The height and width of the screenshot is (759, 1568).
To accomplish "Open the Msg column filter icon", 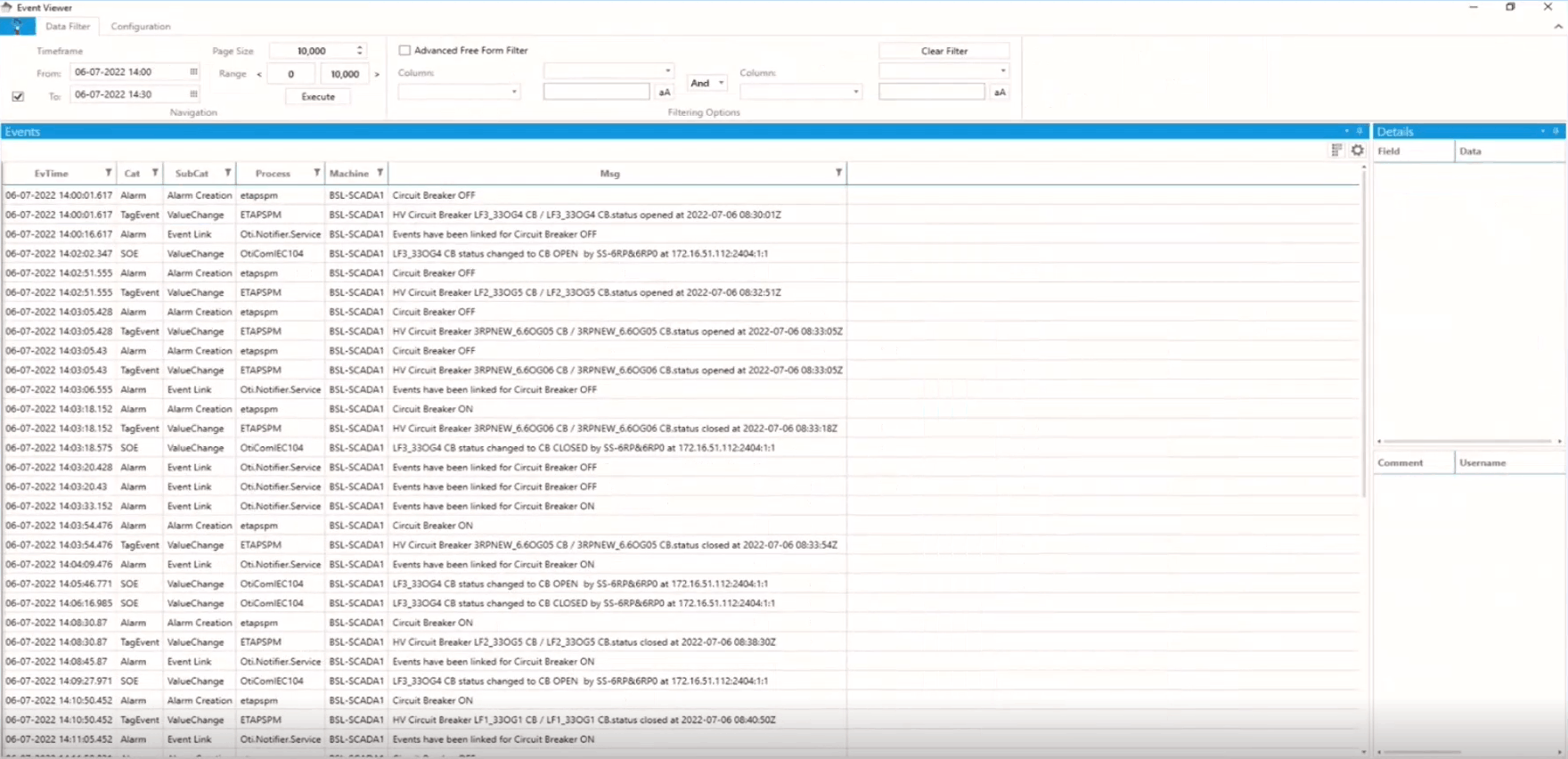I will point(838,173).
